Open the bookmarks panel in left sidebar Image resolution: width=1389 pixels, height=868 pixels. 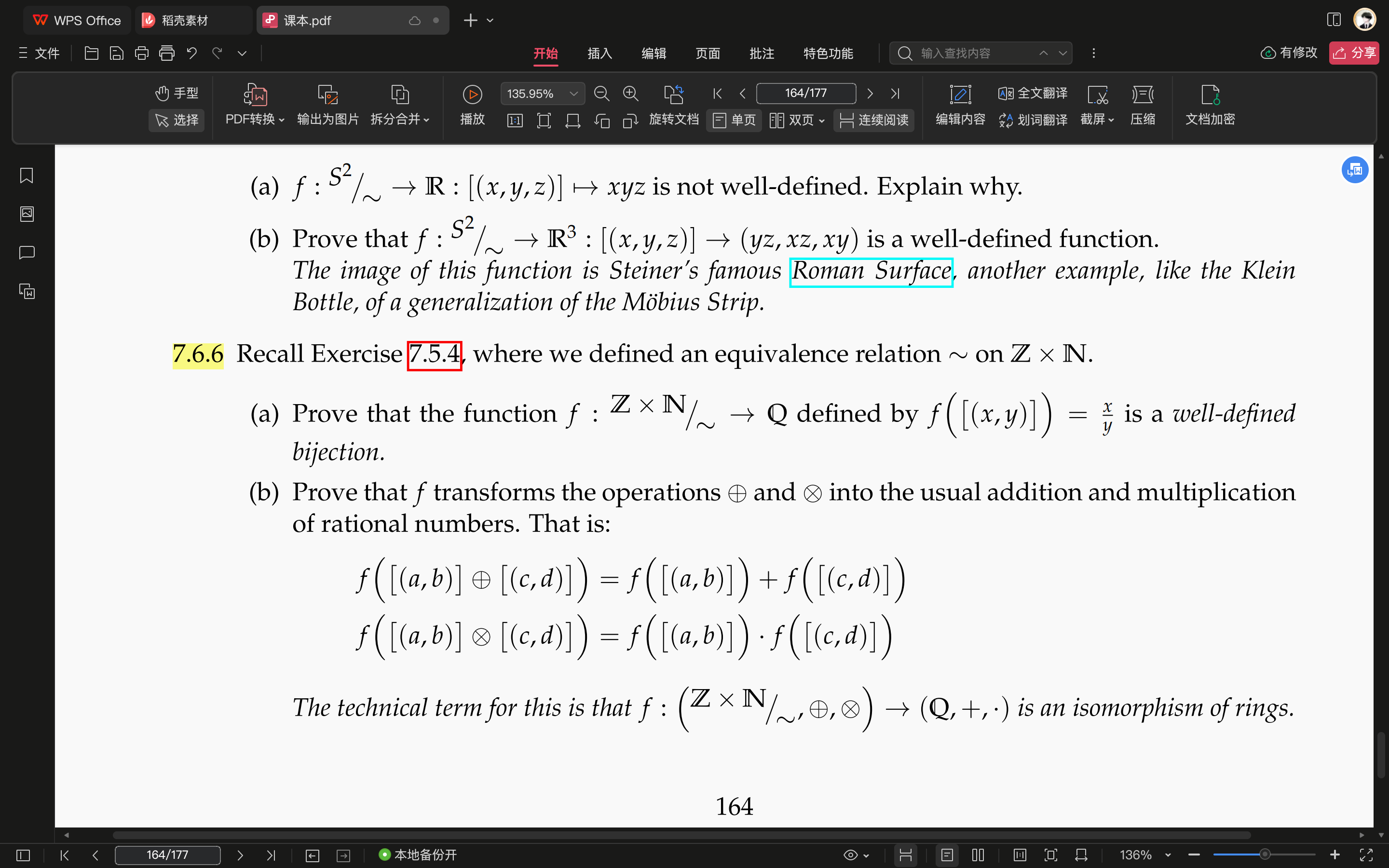point(26,175)
